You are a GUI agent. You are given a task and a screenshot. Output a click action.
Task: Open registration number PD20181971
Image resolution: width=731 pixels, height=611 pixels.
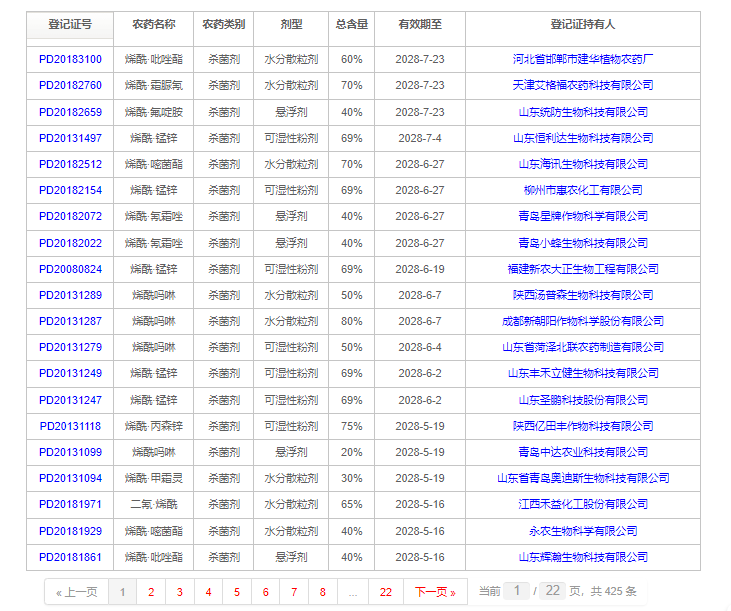pos(70,505)
